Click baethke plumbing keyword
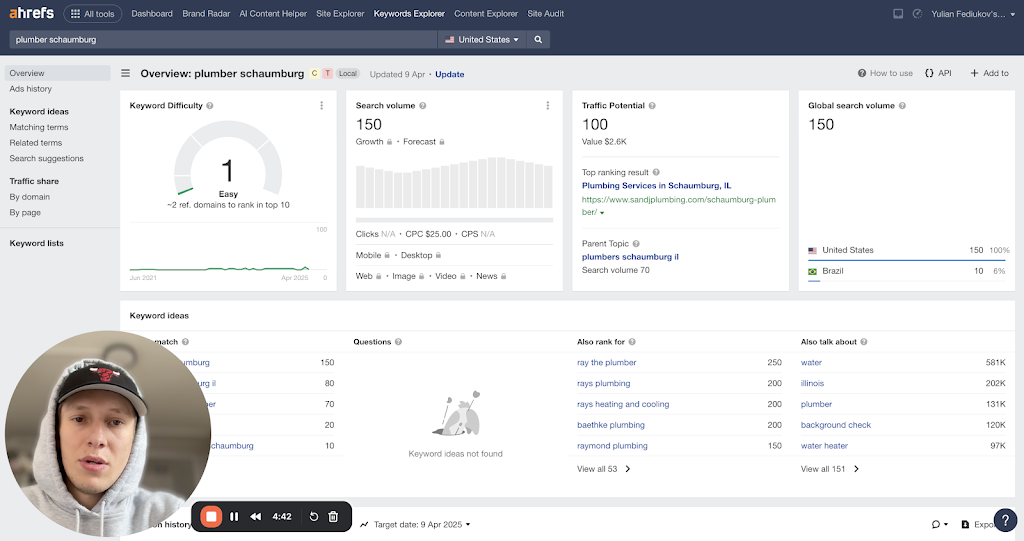 pyautogui.click(x=611, y=425)
